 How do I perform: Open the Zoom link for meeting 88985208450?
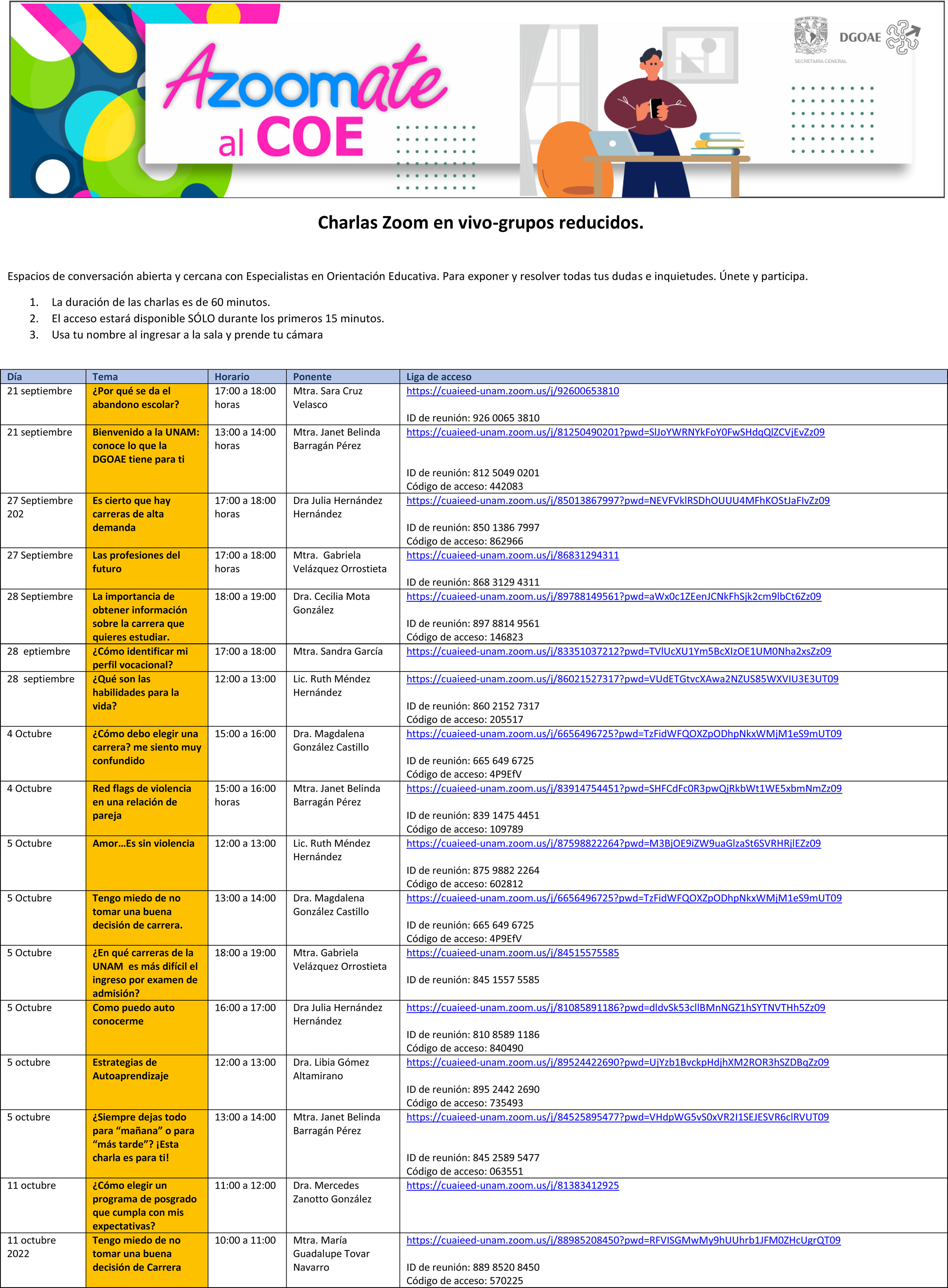tap(623, 1240)
